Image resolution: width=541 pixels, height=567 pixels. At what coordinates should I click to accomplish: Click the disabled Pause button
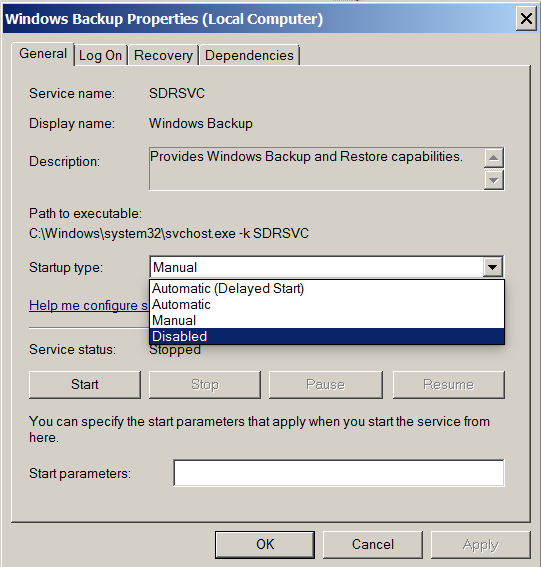325,384
